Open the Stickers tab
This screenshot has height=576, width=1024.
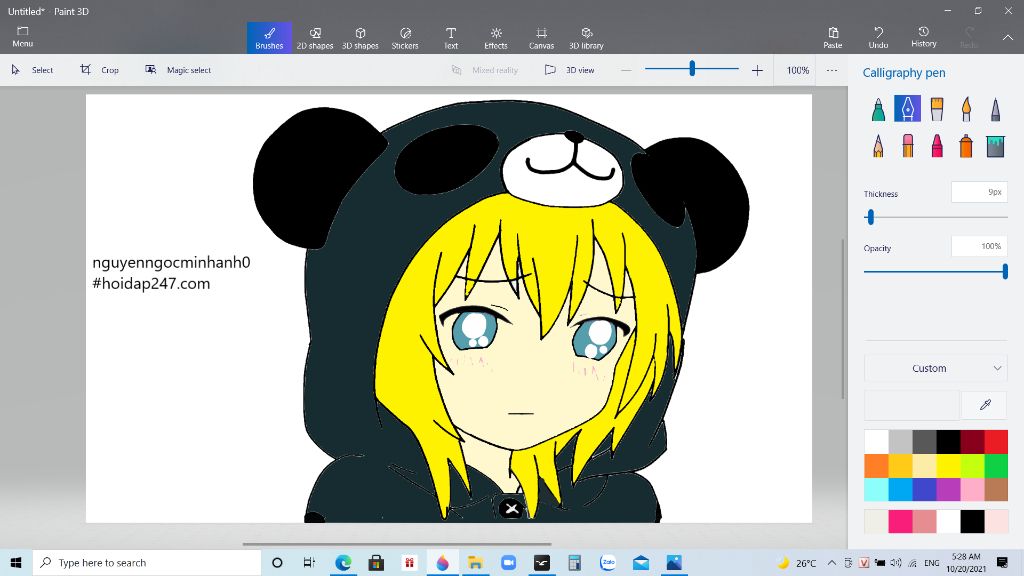405,38
